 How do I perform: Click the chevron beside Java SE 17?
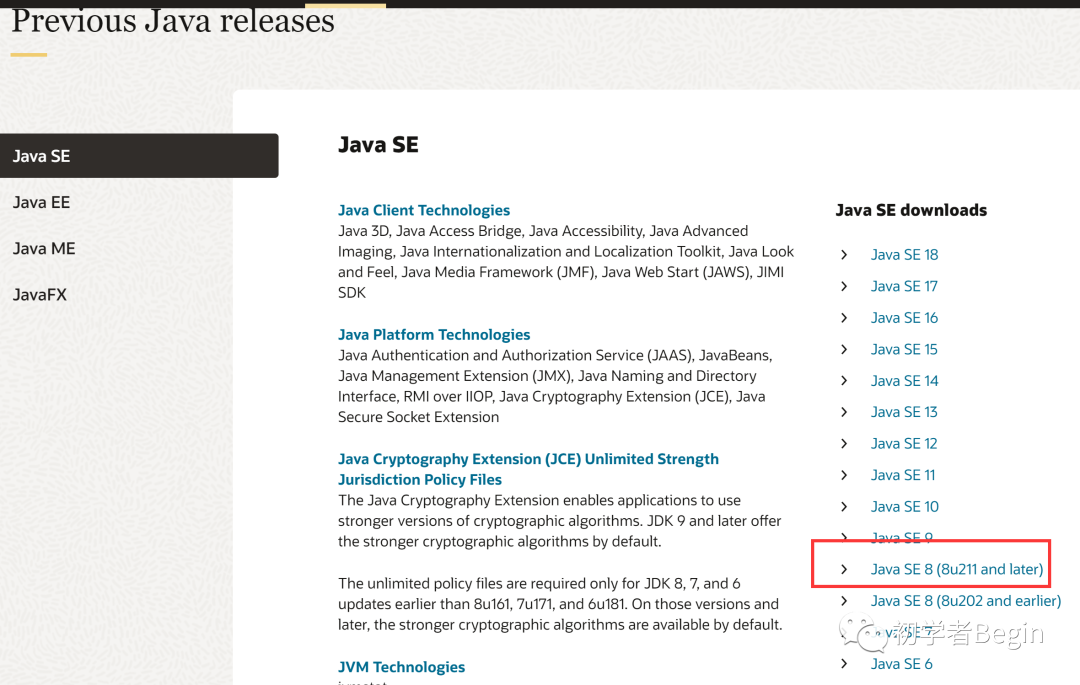tap(844, 286)
